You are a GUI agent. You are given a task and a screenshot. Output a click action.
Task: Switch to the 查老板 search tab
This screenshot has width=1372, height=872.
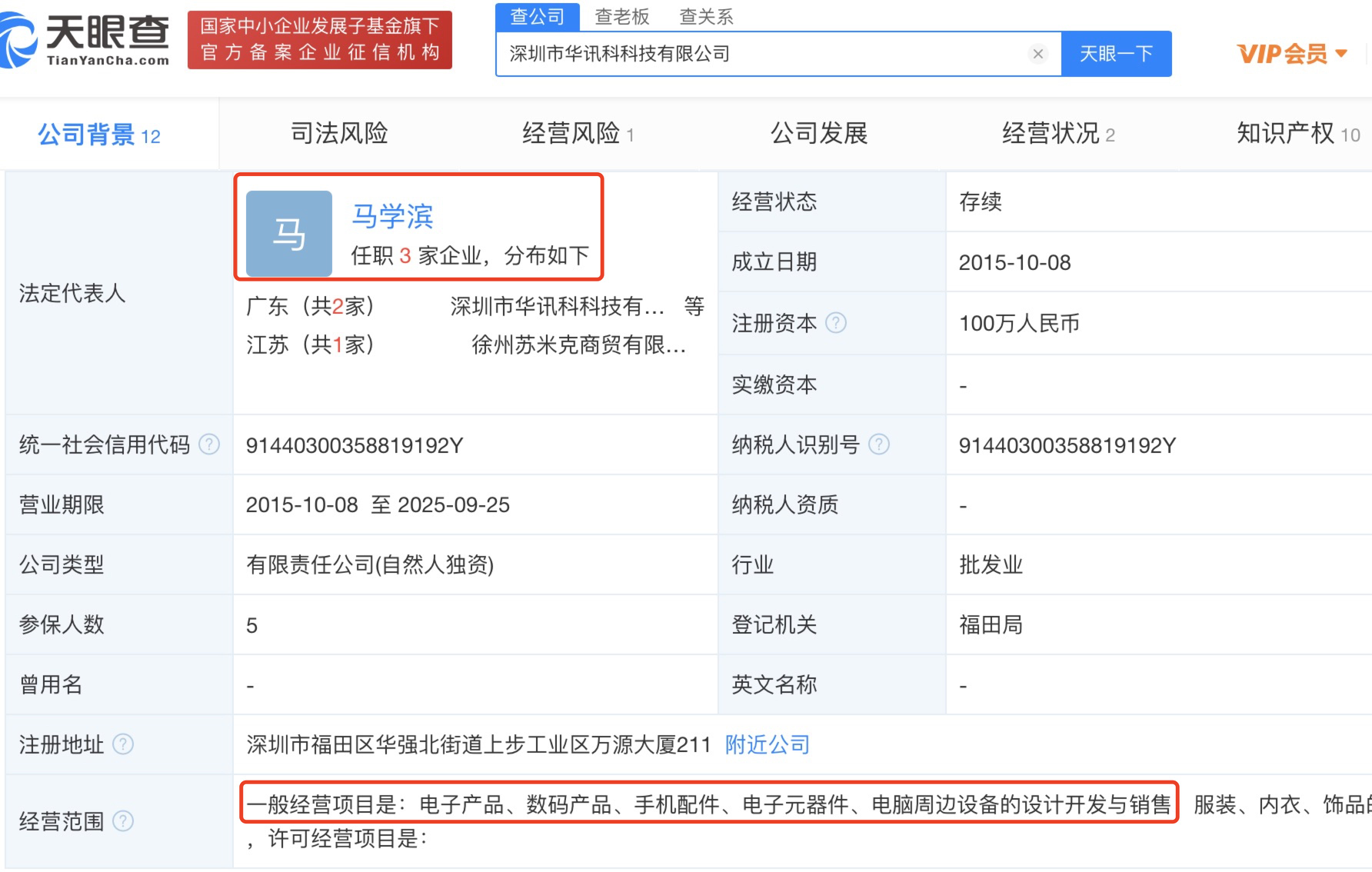623,15
